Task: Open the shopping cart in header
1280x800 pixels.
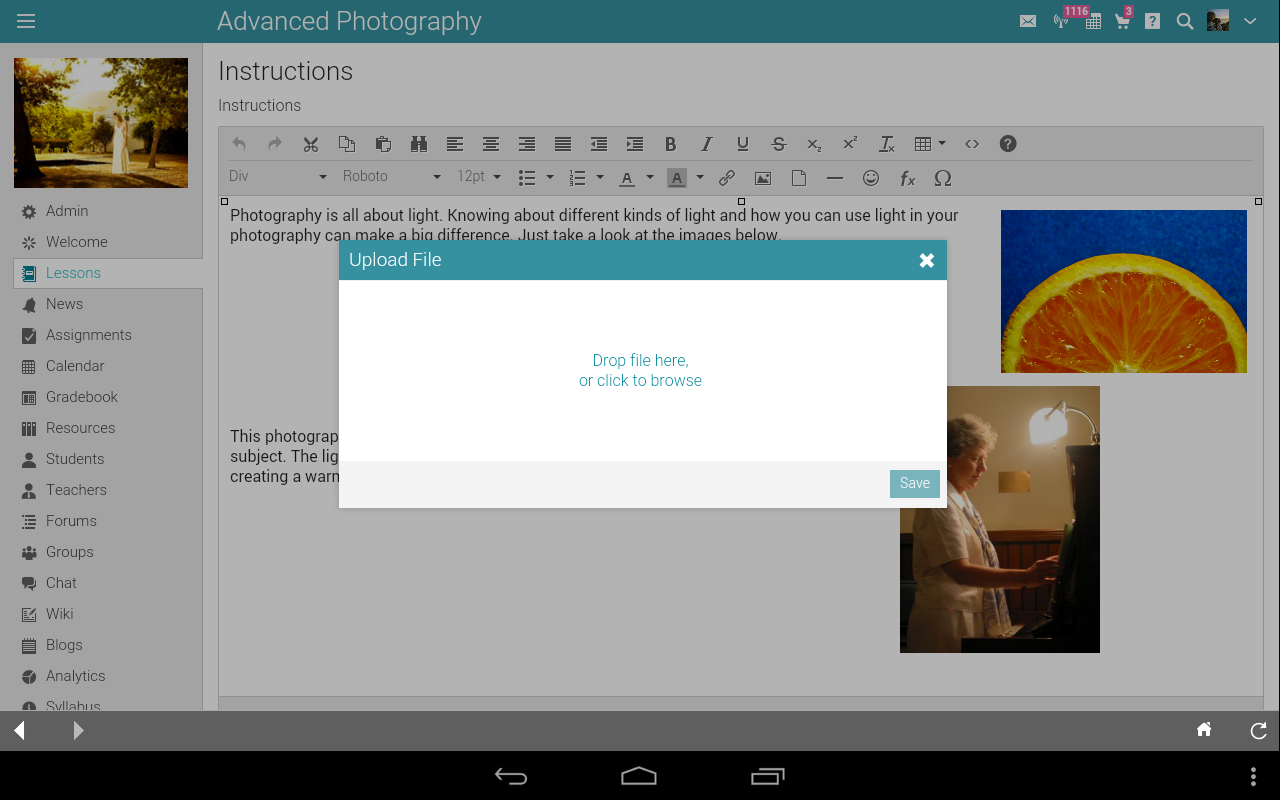Action: click(x=1122, y=21)
